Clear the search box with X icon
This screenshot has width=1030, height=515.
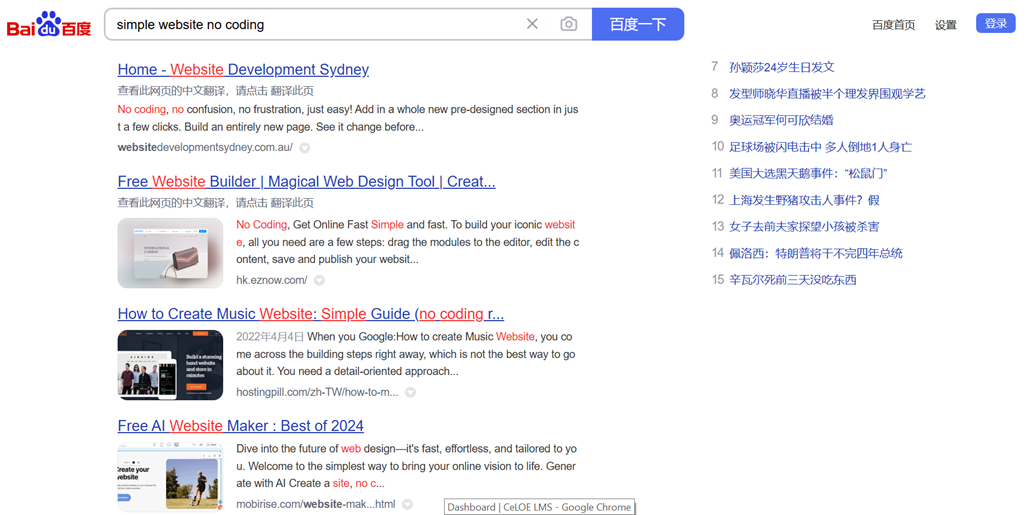point(532,24)
